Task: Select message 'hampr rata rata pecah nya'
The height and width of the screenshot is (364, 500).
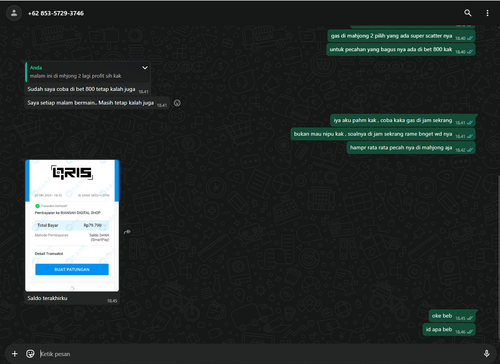Action: pyautogui.click(x=411, y=148)
